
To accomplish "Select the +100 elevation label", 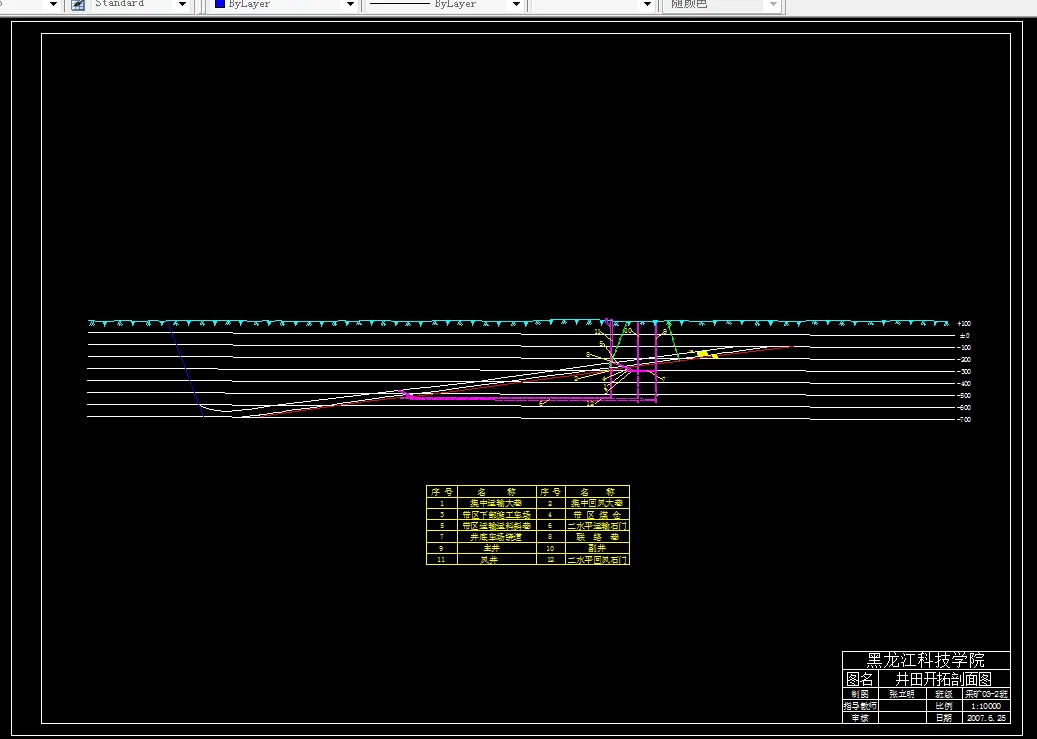I will pyautogui.click(x=964, y=324).
